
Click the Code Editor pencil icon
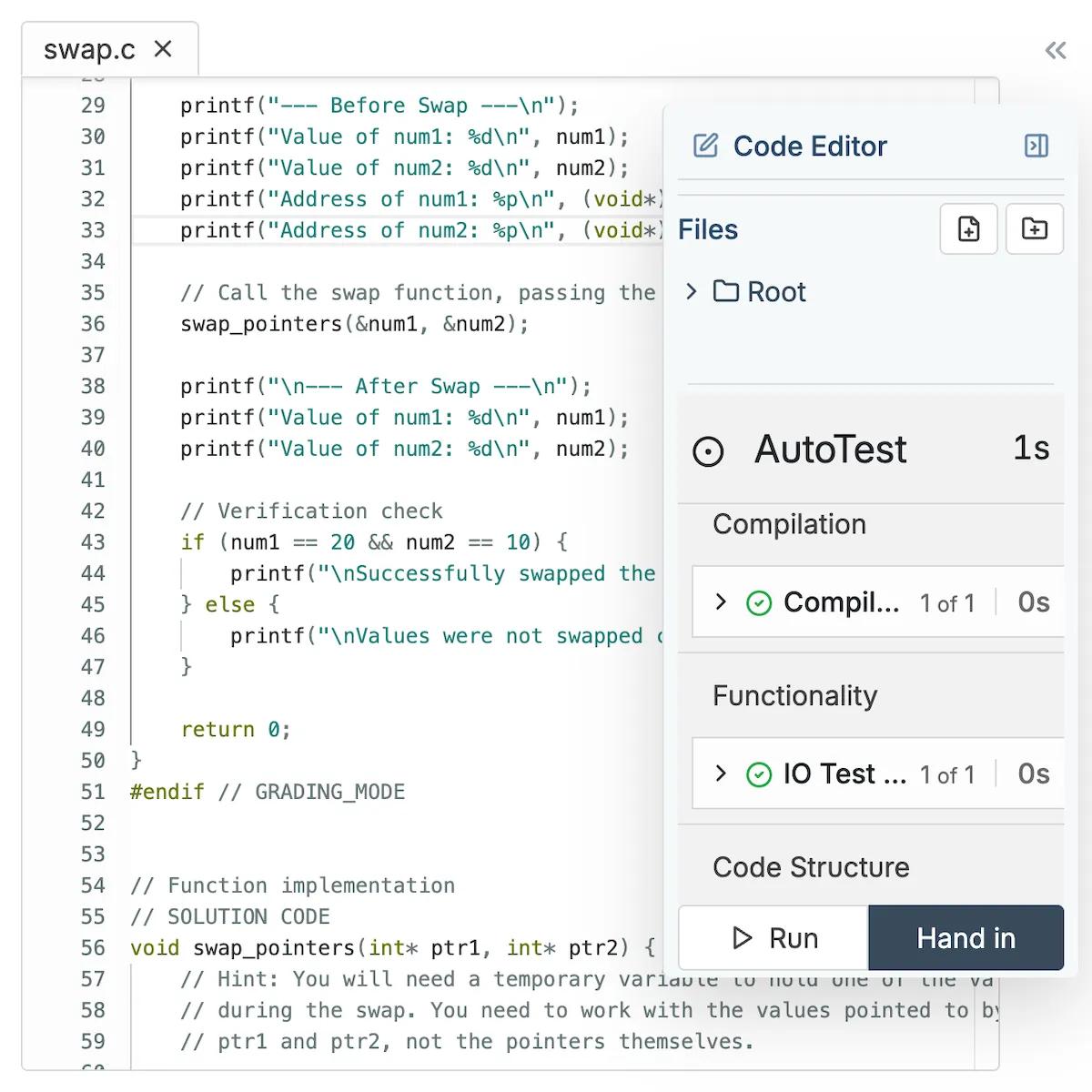pyautogui.click(x=705, y=146)
